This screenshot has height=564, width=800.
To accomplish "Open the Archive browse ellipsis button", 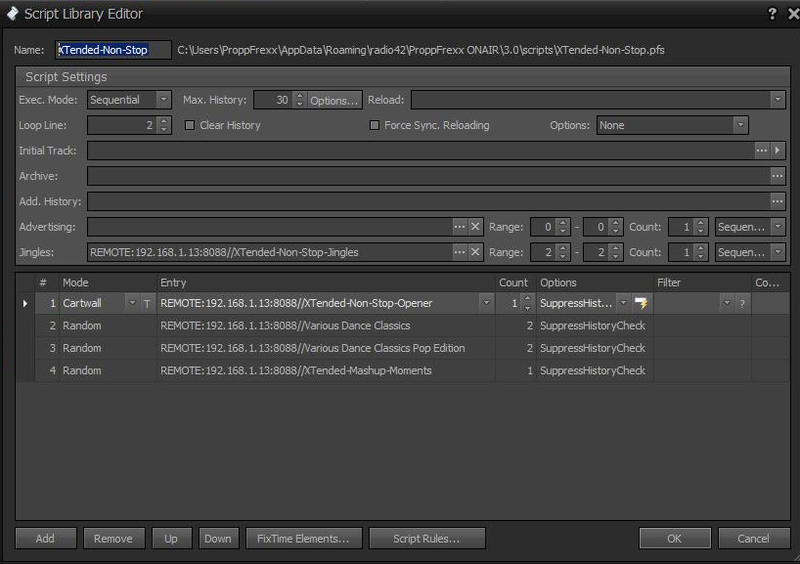I will coord(777,176).
